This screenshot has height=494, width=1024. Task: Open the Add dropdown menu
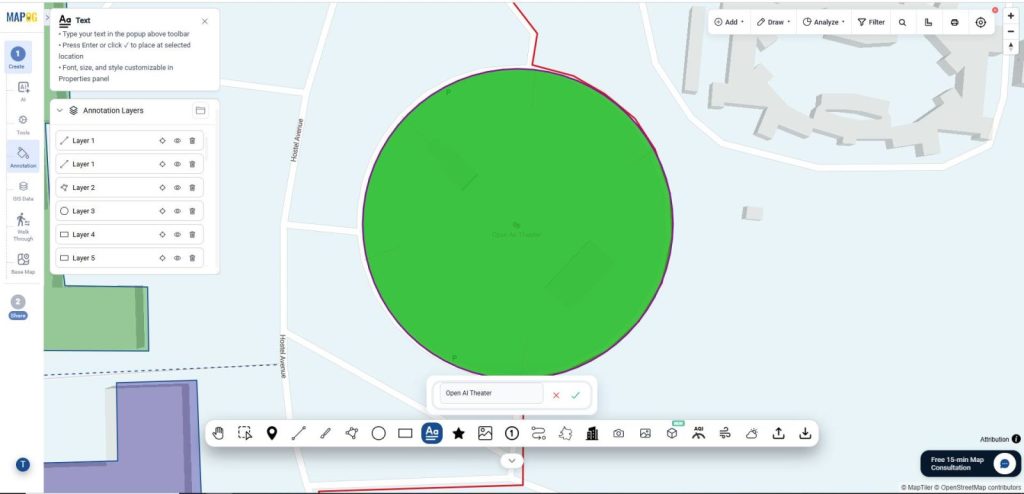(x=729, y=22)
